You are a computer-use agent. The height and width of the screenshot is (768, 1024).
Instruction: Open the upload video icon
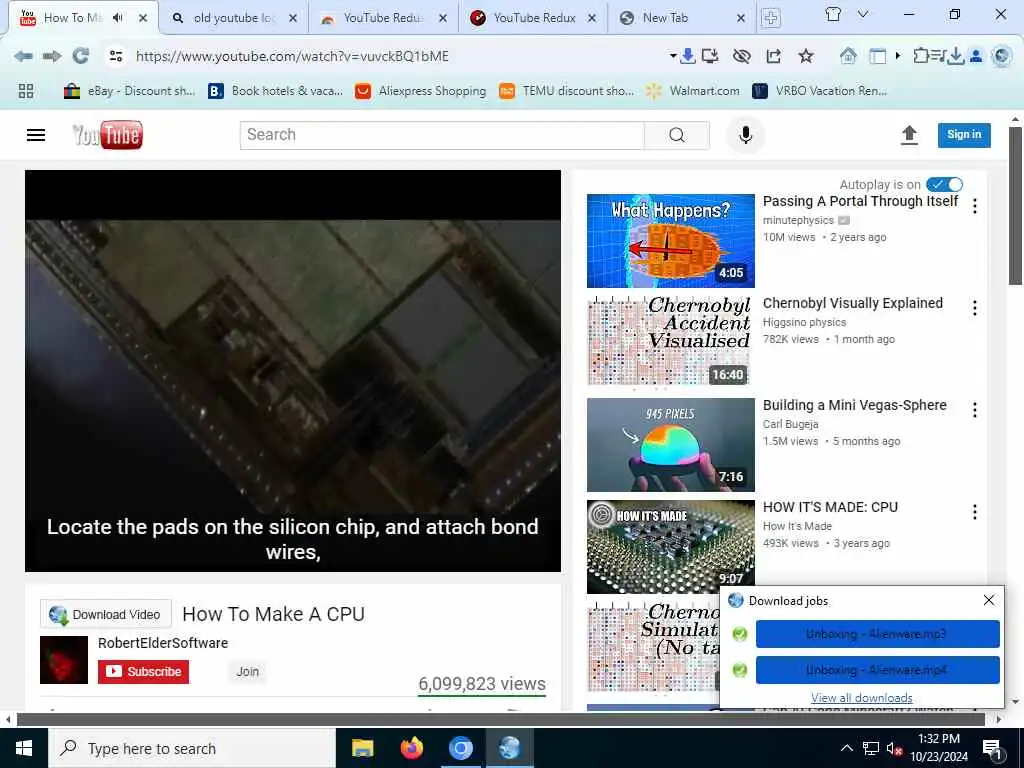pyautogui.click(x=909, y=135)
